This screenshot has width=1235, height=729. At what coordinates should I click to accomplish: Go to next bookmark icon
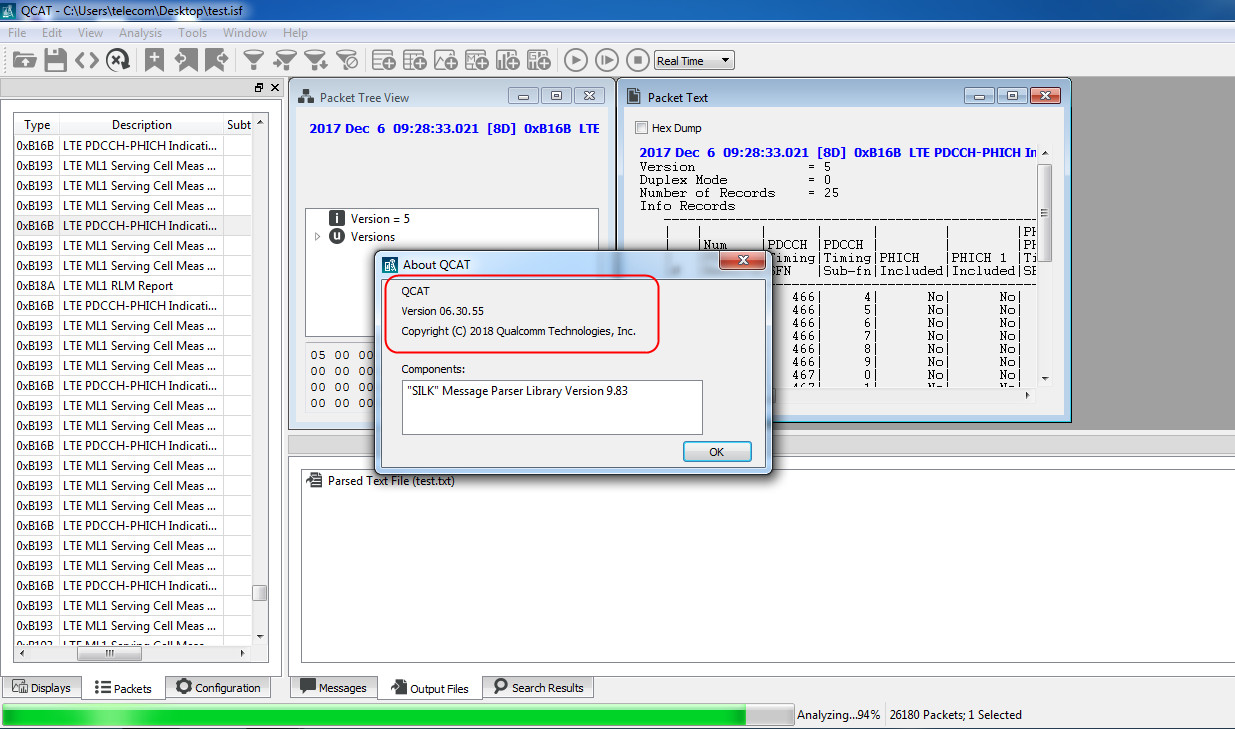click(216, 60)
